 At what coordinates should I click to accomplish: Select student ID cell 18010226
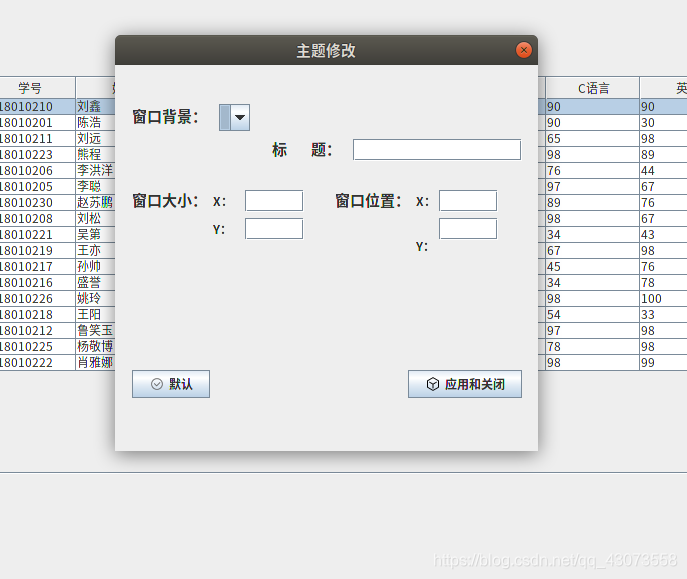[38, 298]
